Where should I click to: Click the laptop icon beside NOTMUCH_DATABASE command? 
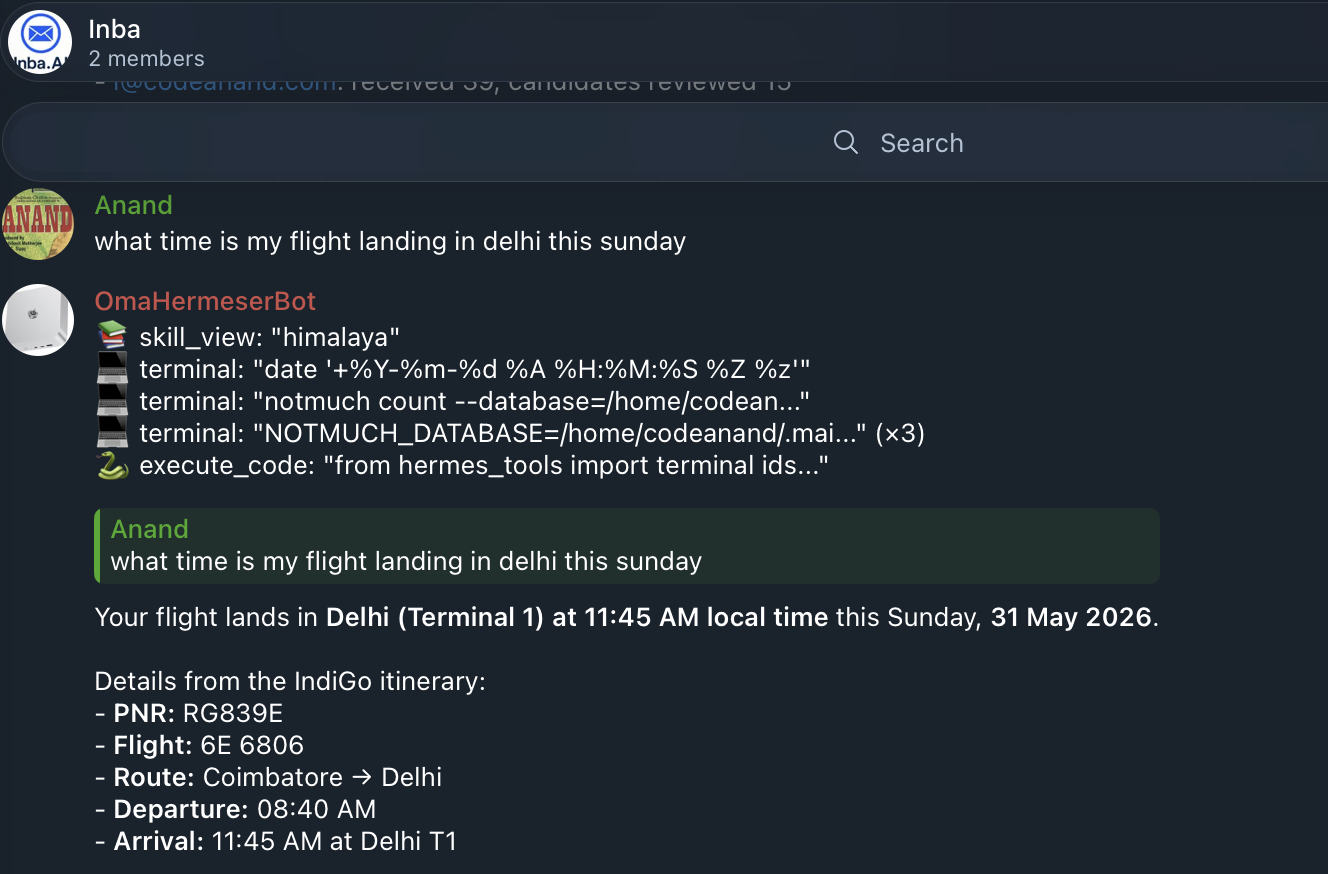click(111, 433)
